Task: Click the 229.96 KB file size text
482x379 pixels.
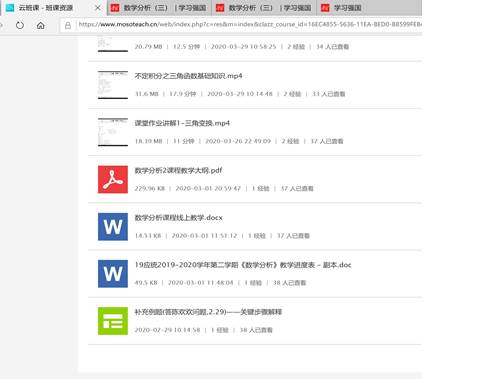Action: [x=150, y=188]
